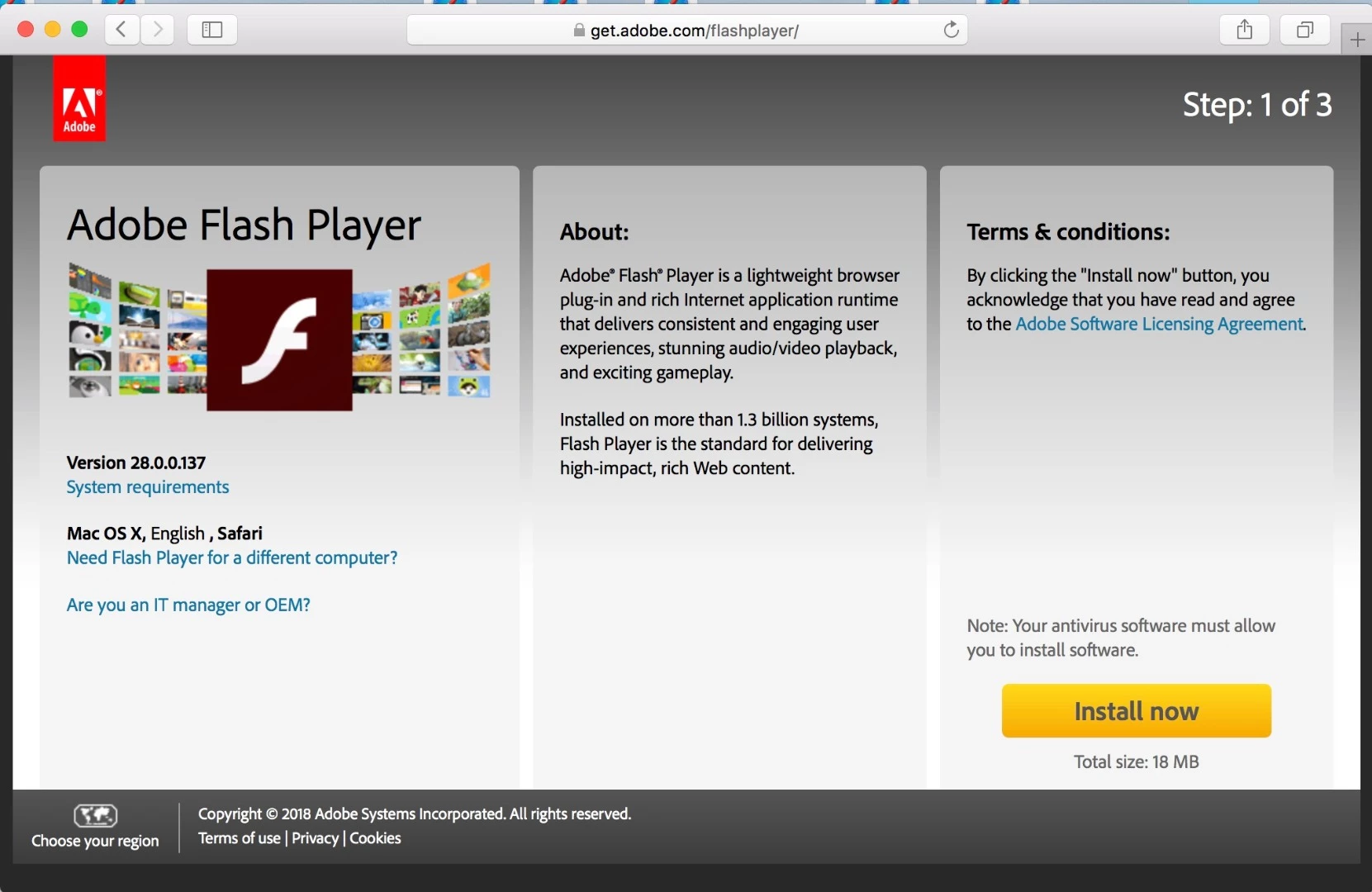
Task: Open the Cookies footer link
Action: 375,838
